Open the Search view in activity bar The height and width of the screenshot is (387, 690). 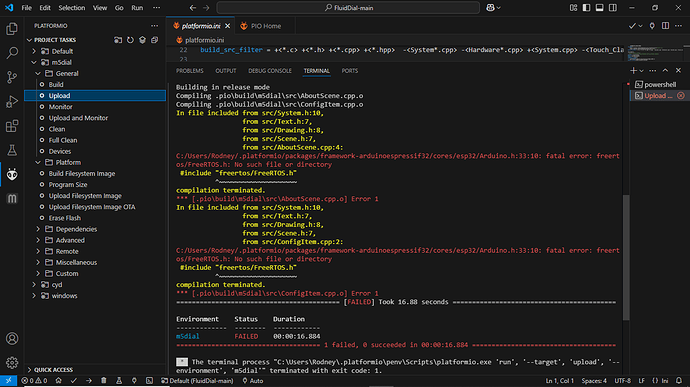(12, 53)
